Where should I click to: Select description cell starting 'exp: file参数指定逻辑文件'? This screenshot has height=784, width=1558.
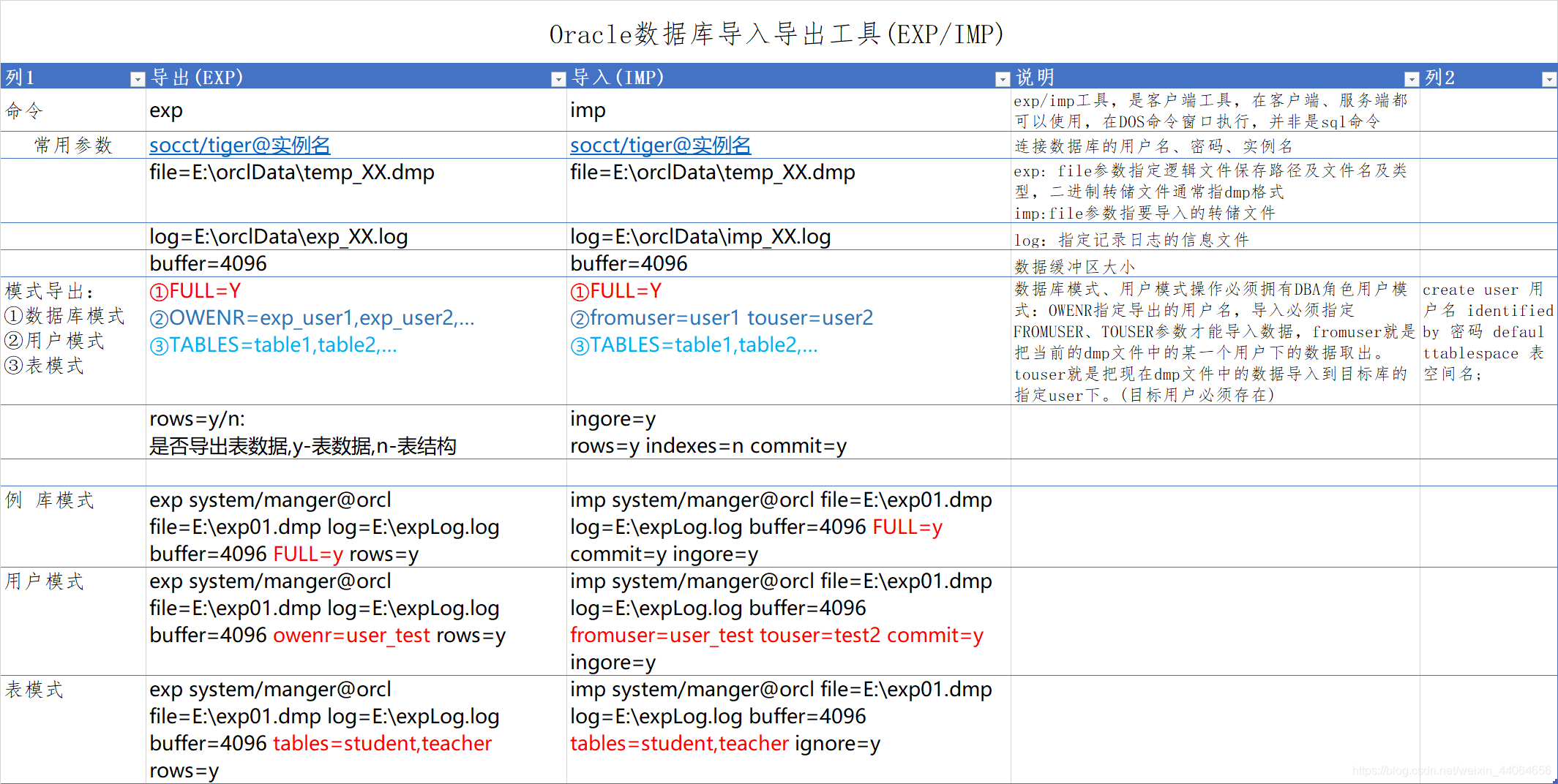(x=1216, y=190)
